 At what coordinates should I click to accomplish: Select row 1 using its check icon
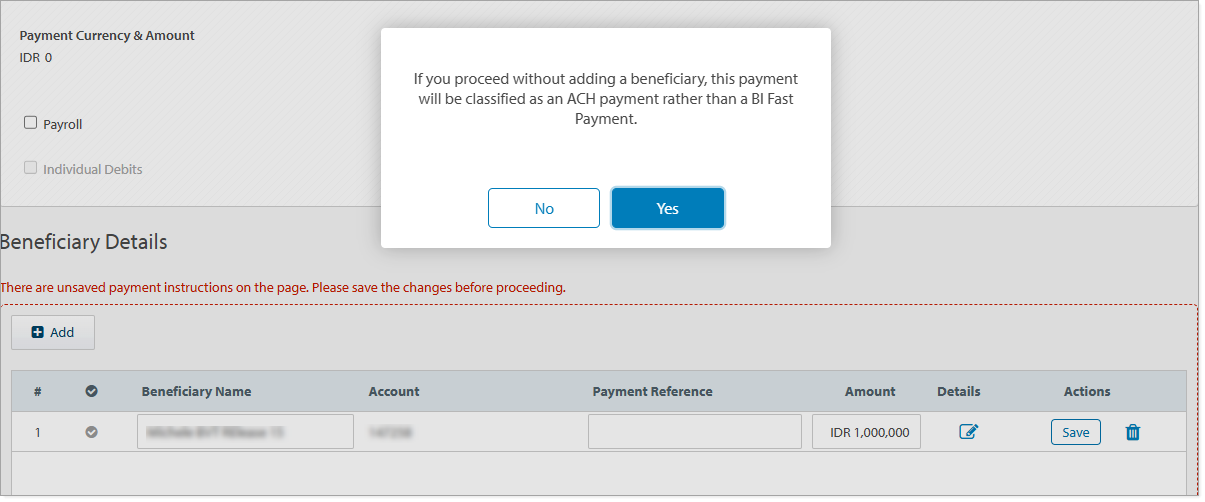(91, 432)
